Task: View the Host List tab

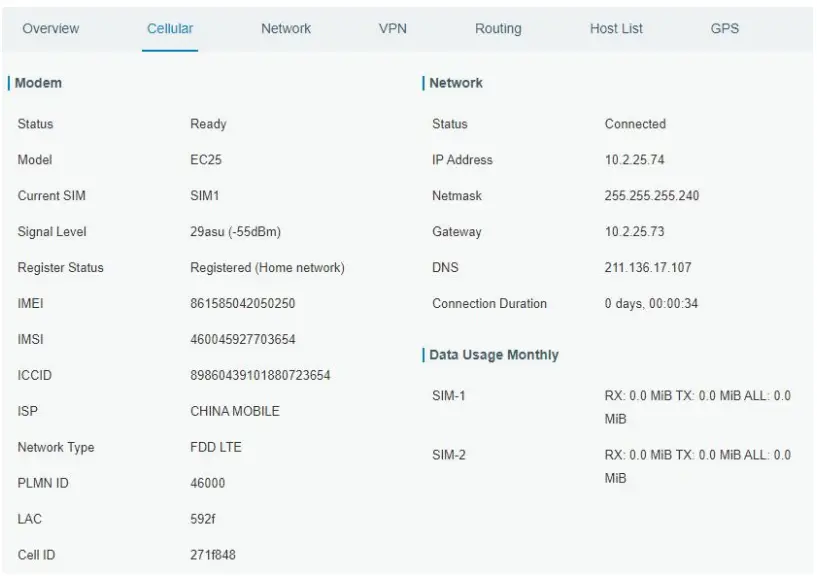Action: (x=616, y=29)
